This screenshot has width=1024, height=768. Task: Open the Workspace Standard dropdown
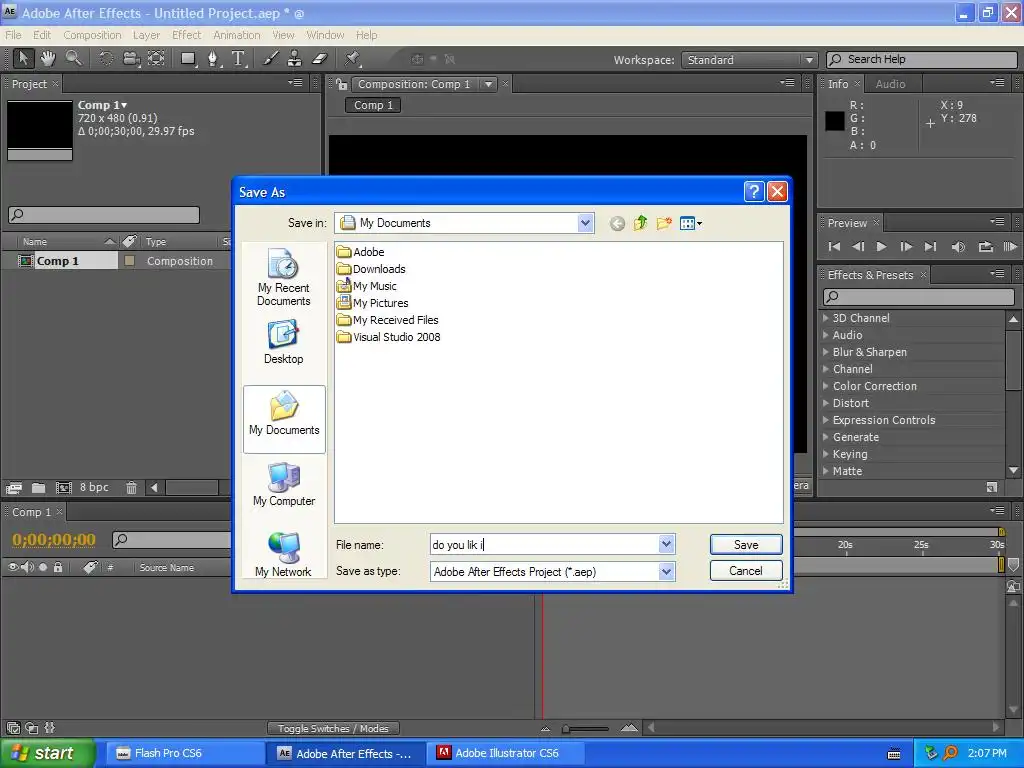749,60
